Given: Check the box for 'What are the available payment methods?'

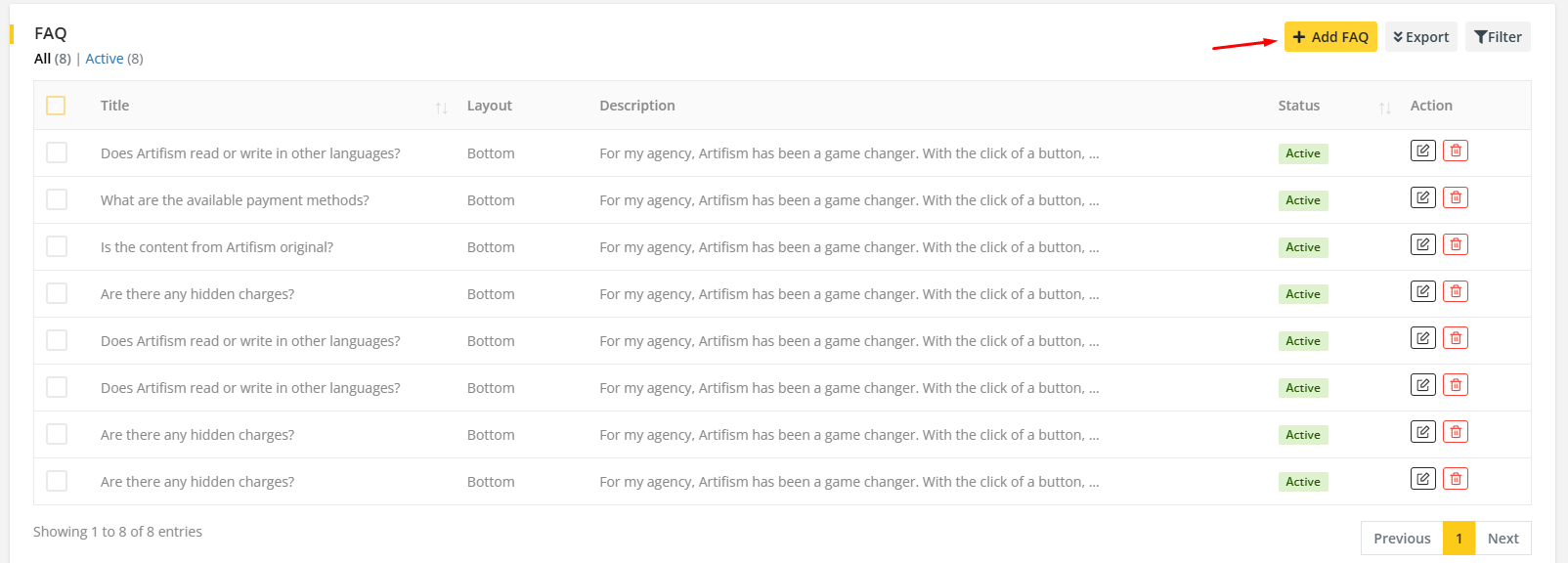Looking at the screenshot, I should 57,199.
